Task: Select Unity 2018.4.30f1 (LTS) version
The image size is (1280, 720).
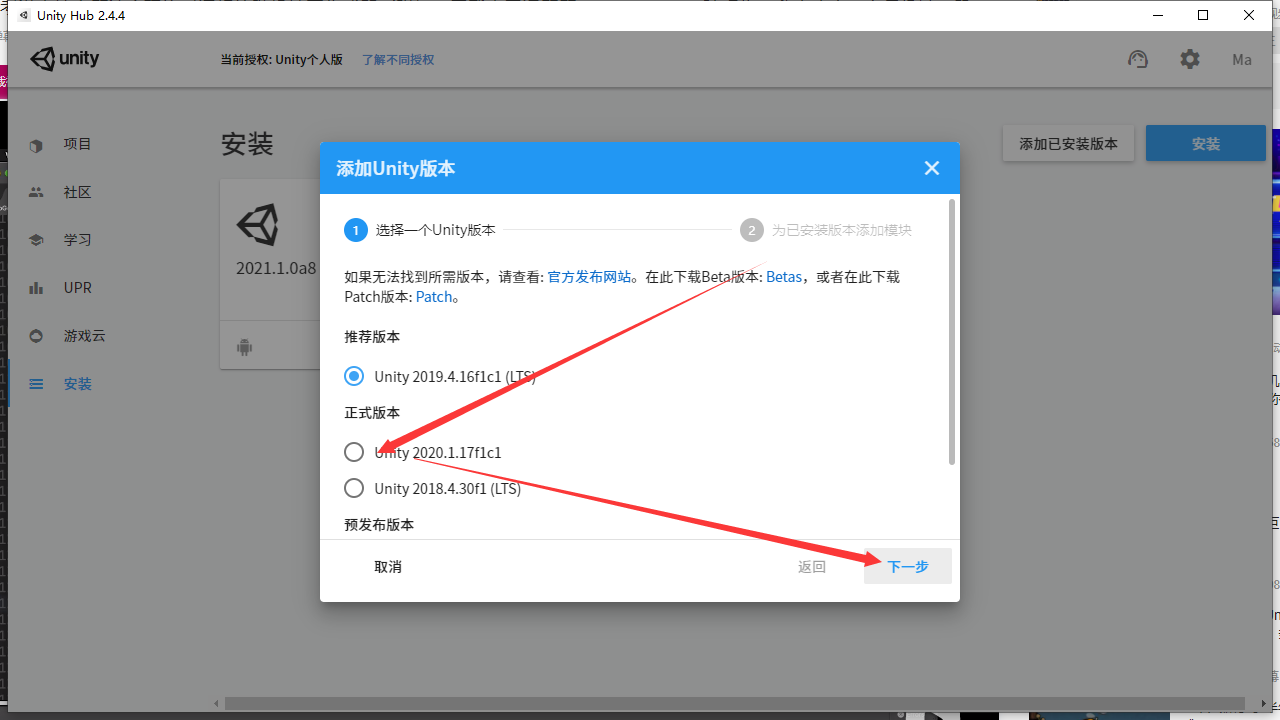Action: click(x=353, y=487)
